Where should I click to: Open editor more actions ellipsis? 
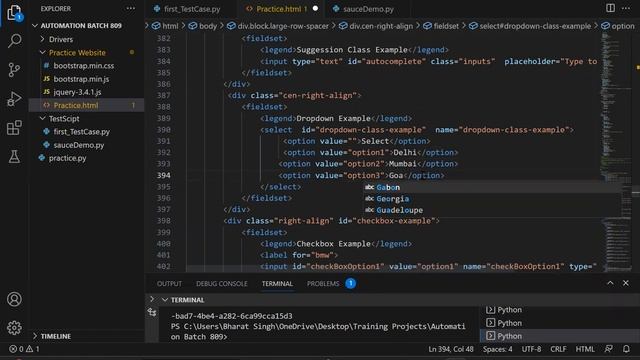(626, 8)
